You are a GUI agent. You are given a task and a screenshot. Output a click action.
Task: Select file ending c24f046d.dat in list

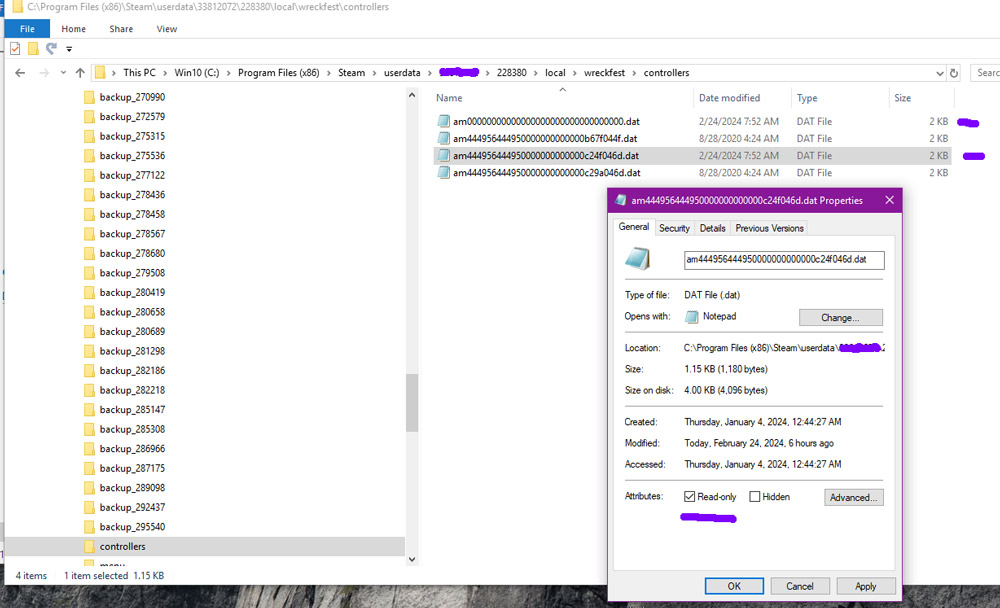546,156
